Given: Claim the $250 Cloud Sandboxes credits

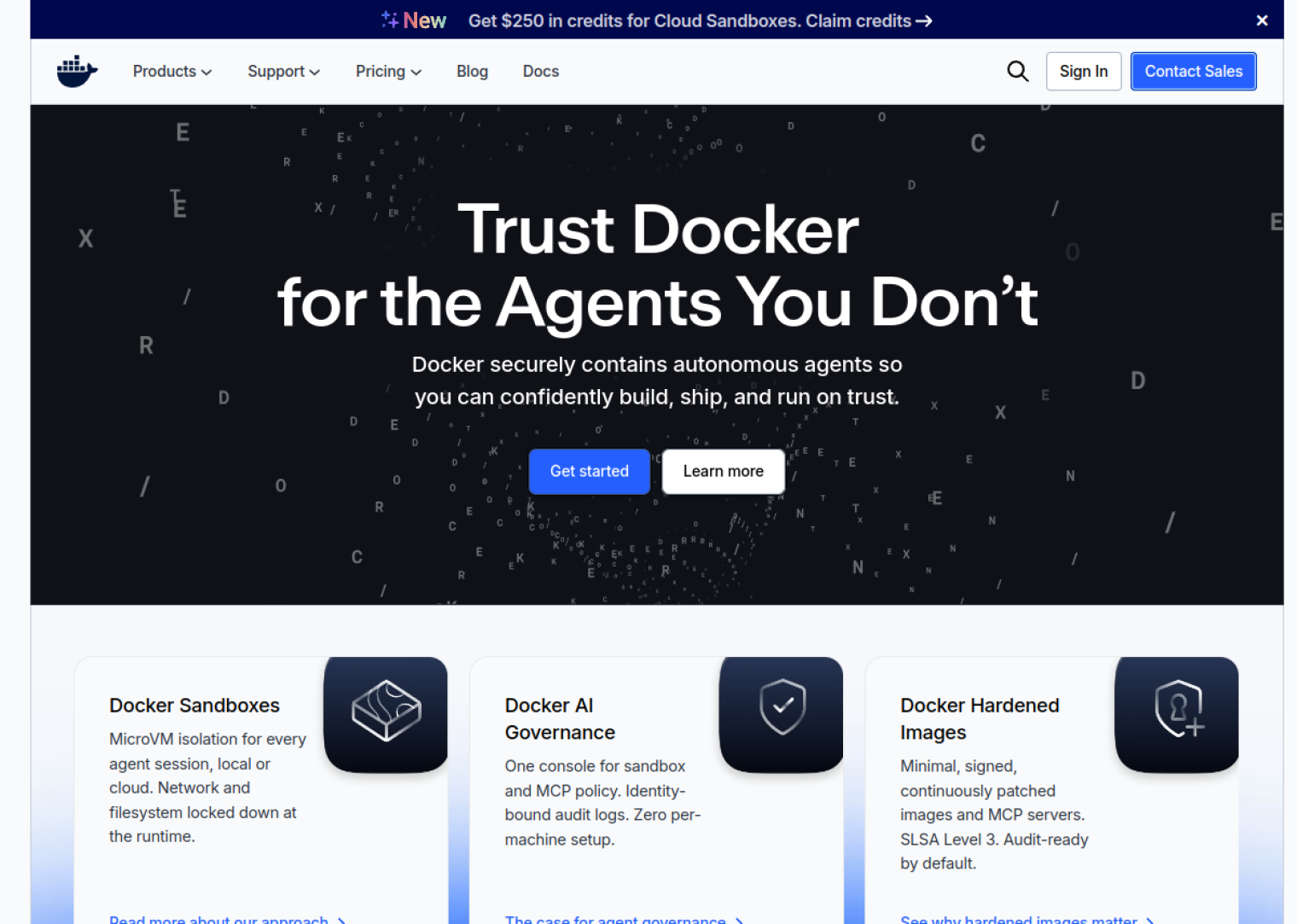Looking at the screenshot, I should 700,20.
